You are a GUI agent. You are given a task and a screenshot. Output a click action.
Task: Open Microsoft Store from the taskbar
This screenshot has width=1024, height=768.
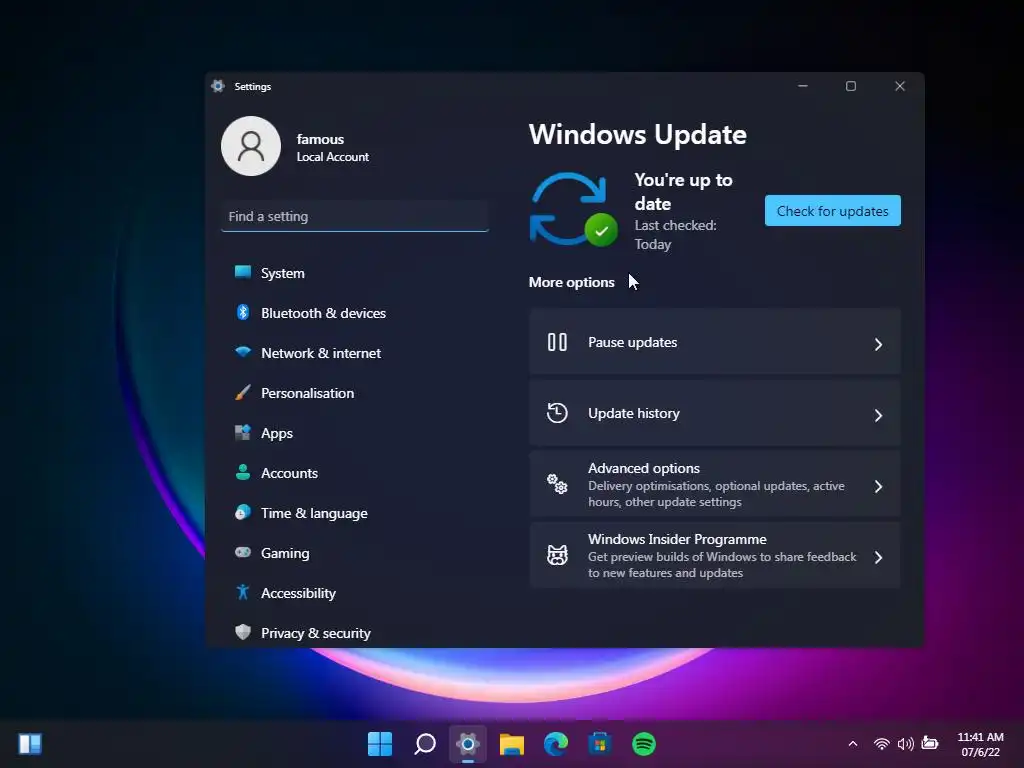click(600, 744)
